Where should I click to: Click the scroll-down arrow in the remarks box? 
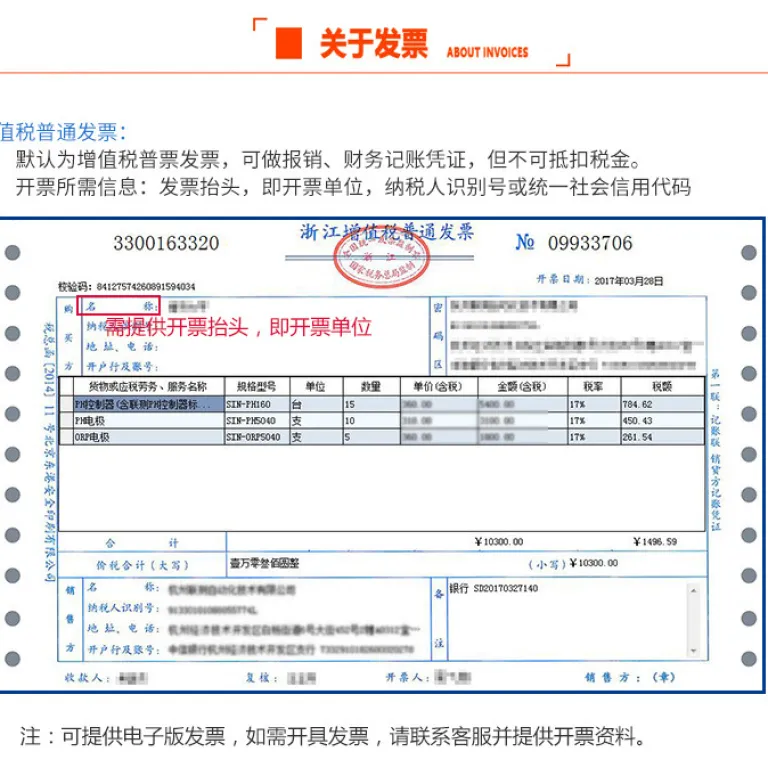[693, 650]
